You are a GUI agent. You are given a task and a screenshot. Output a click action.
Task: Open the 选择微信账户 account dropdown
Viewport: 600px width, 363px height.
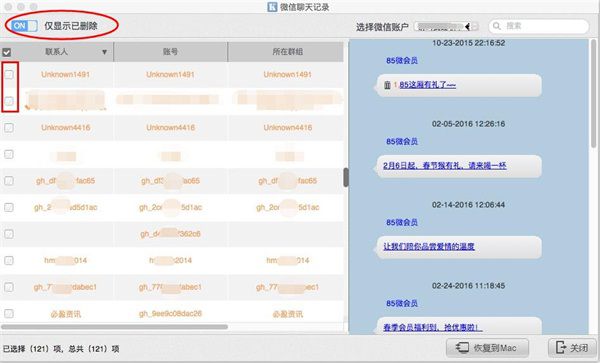446,26
